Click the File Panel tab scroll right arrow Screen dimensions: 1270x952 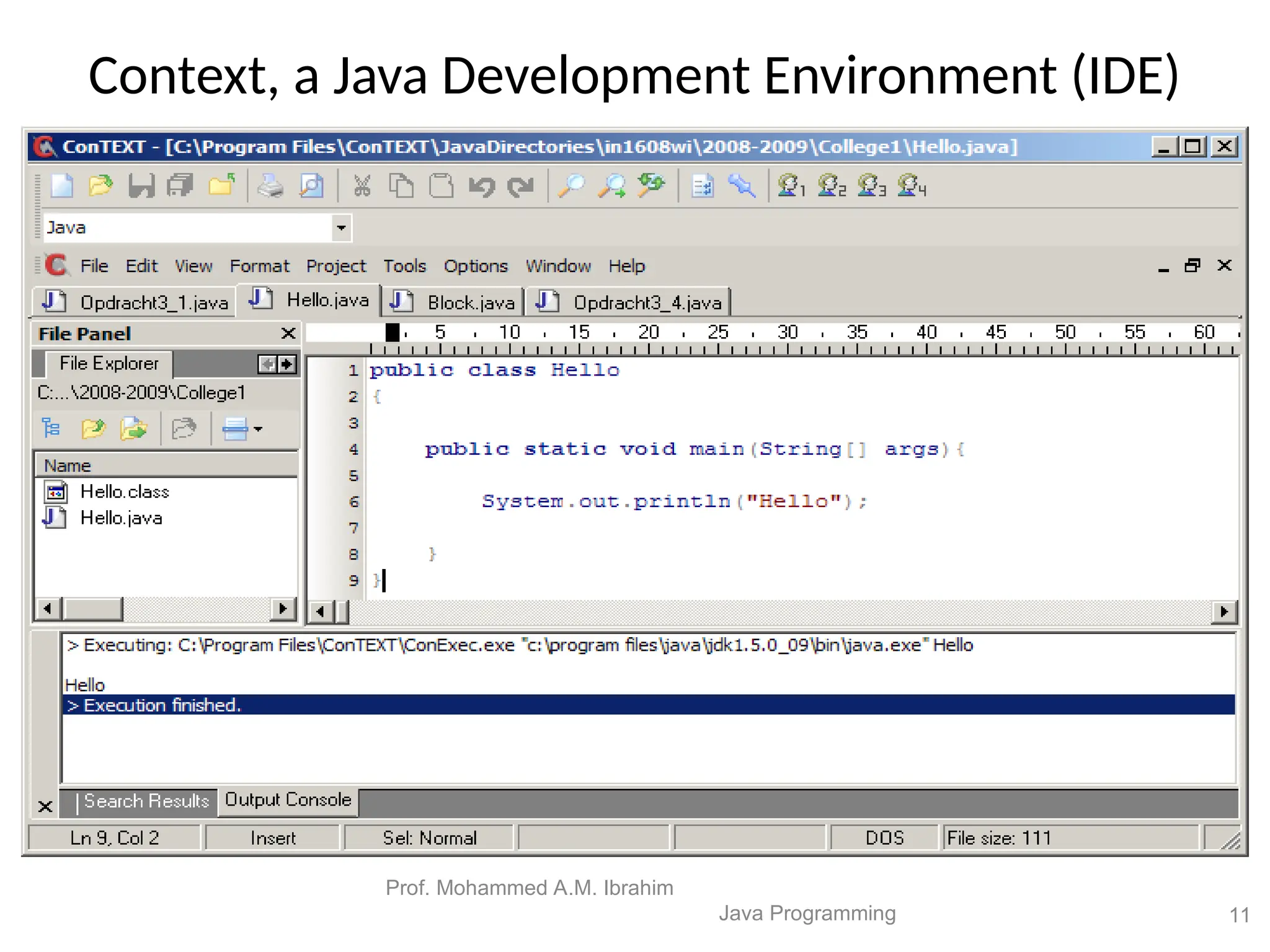pos(287,364)
